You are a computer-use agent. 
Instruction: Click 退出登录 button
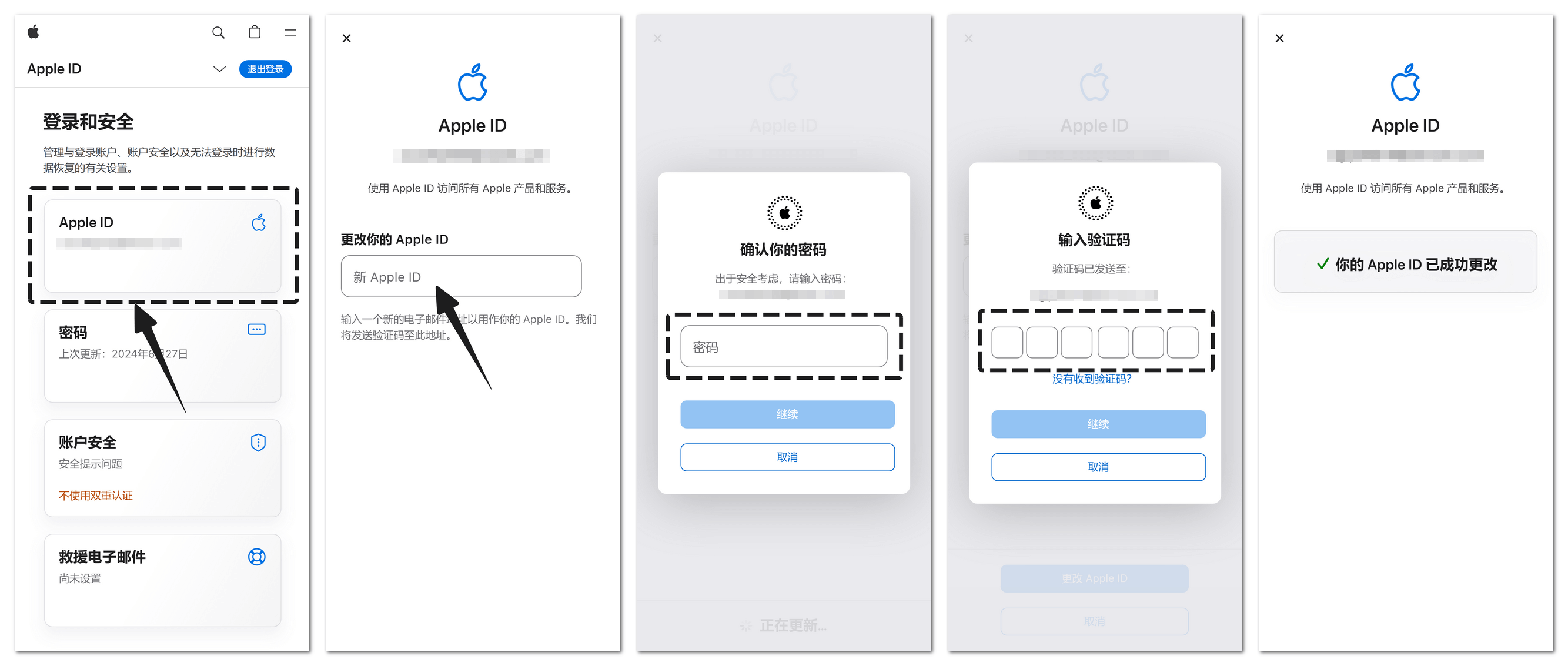tap(265, 68)
